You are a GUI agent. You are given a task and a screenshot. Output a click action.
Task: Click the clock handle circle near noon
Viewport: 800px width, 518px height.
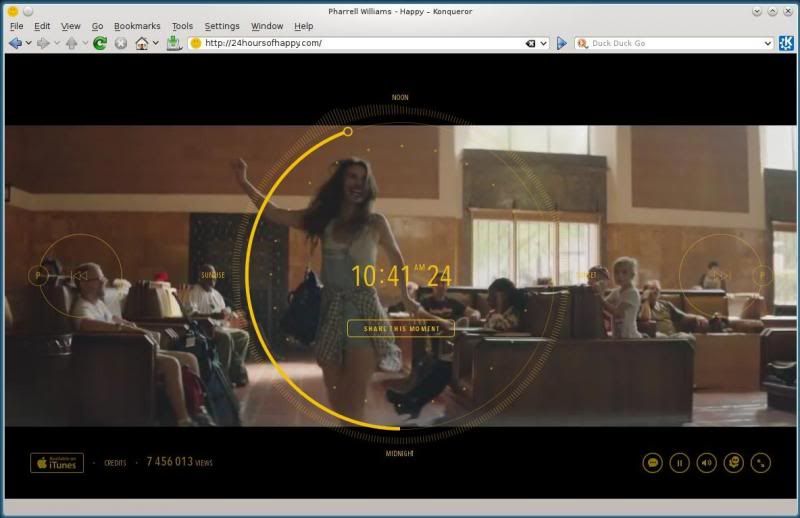click(x=347, y=132)
